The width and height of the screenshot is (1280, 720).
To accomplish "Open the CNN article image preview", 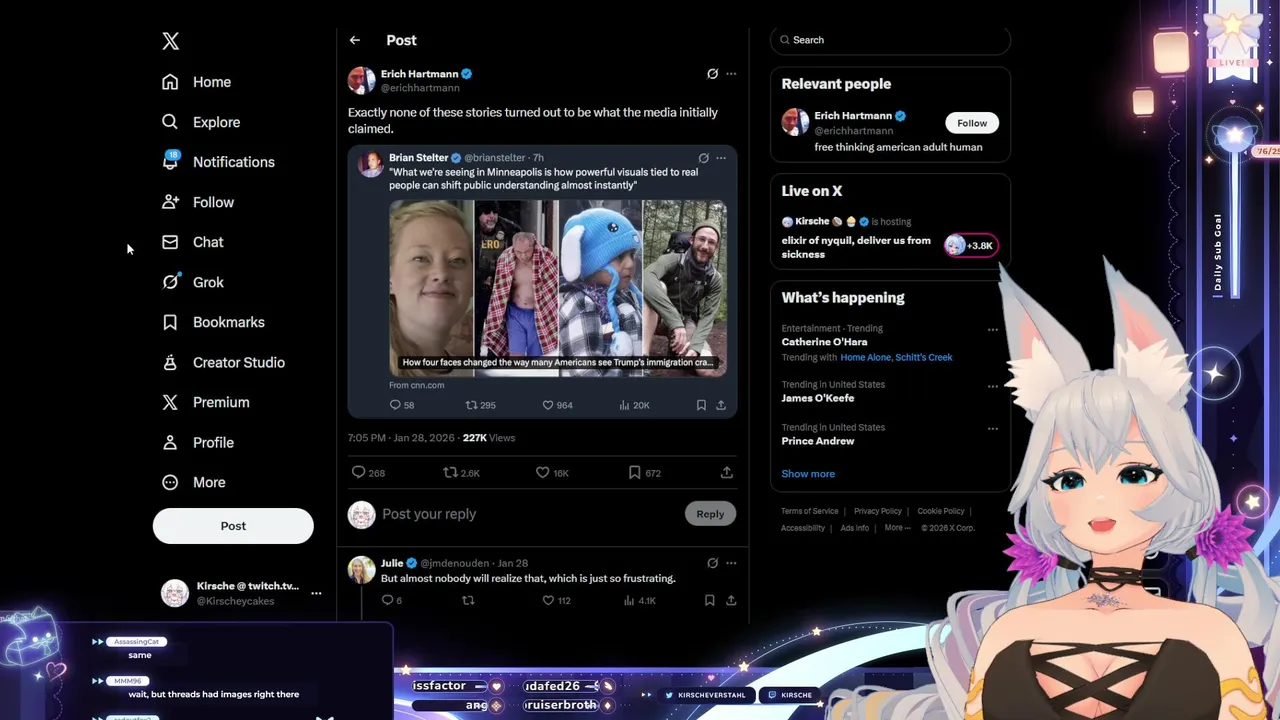I will (x=558, y=288).
